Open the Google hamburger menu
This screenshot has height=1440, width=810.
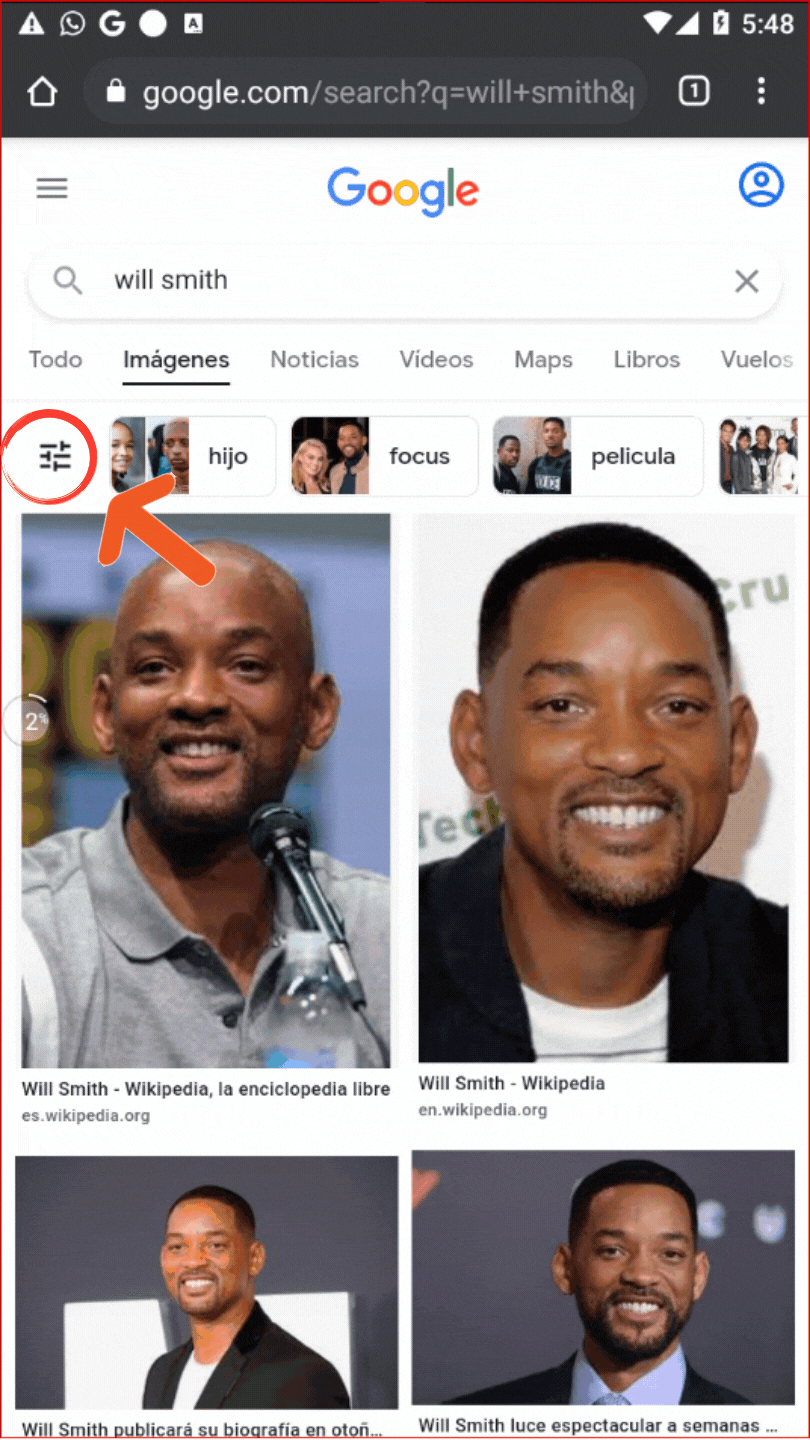pos(52,188)
